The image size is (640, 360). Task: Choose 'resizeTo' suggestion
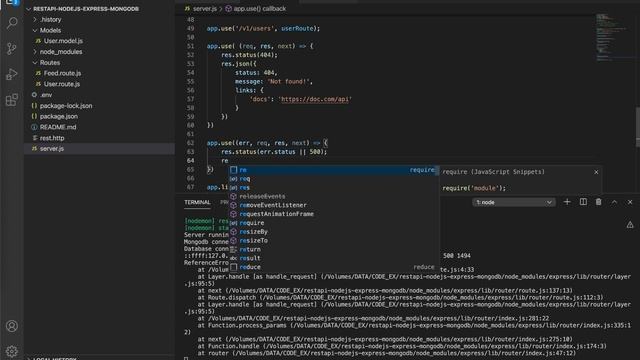333,240
